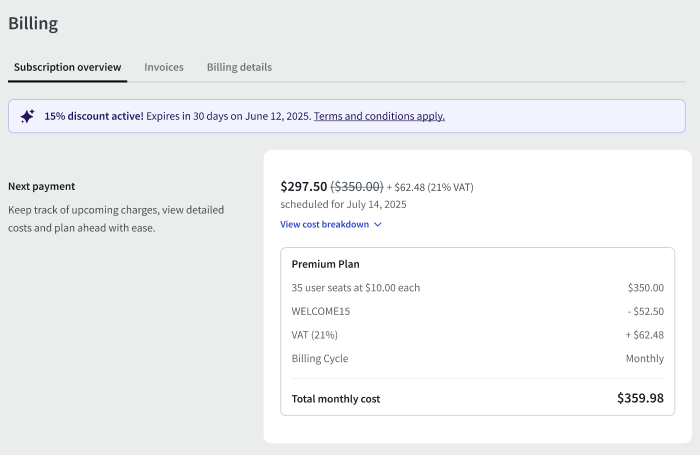Click 'scheduled for July 14, 2025' text
This screenshot has height=456, width=700.
pyautogui.click(x=343, y=205)
